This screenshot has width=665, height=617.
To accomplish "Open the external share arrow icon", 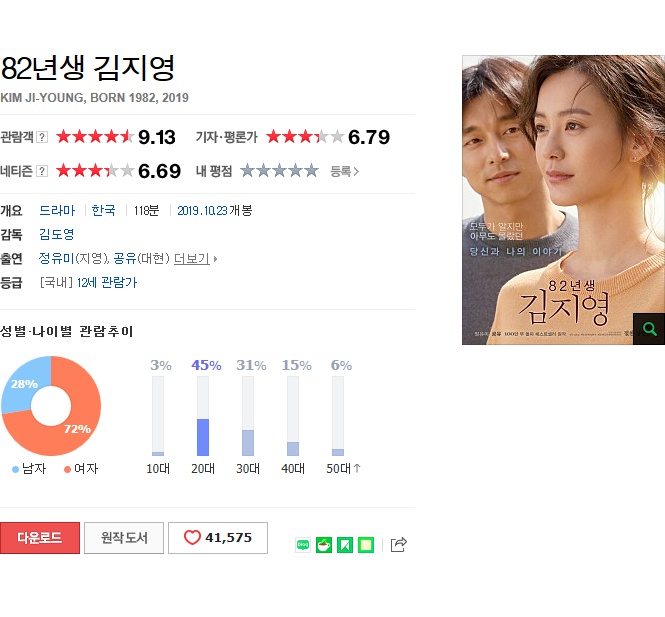I will pyautogui.click(x=398, y=544).
